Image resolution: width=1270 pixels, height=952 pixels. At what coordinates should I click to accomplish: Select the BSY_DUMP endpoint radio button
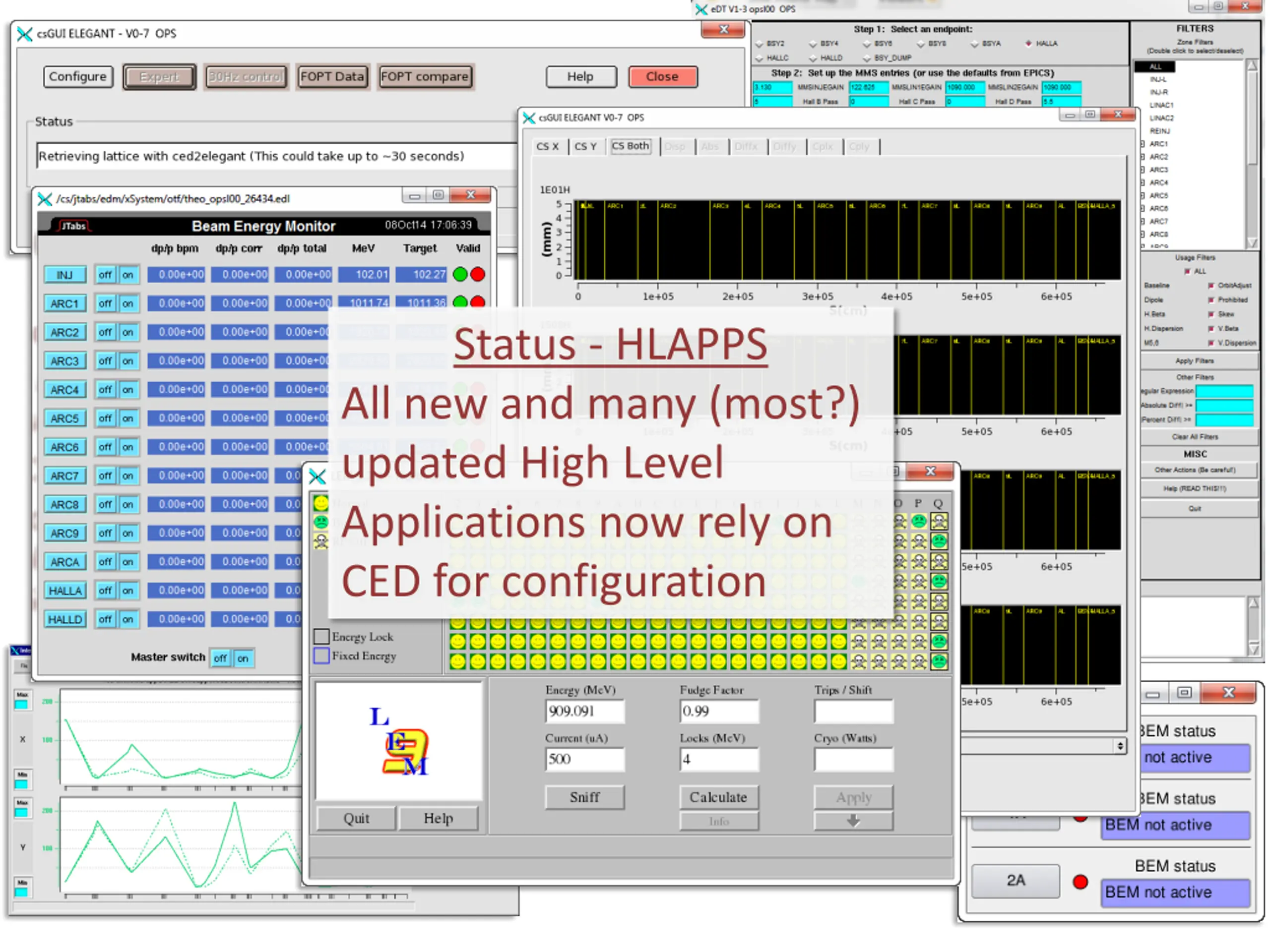(867, 58)
